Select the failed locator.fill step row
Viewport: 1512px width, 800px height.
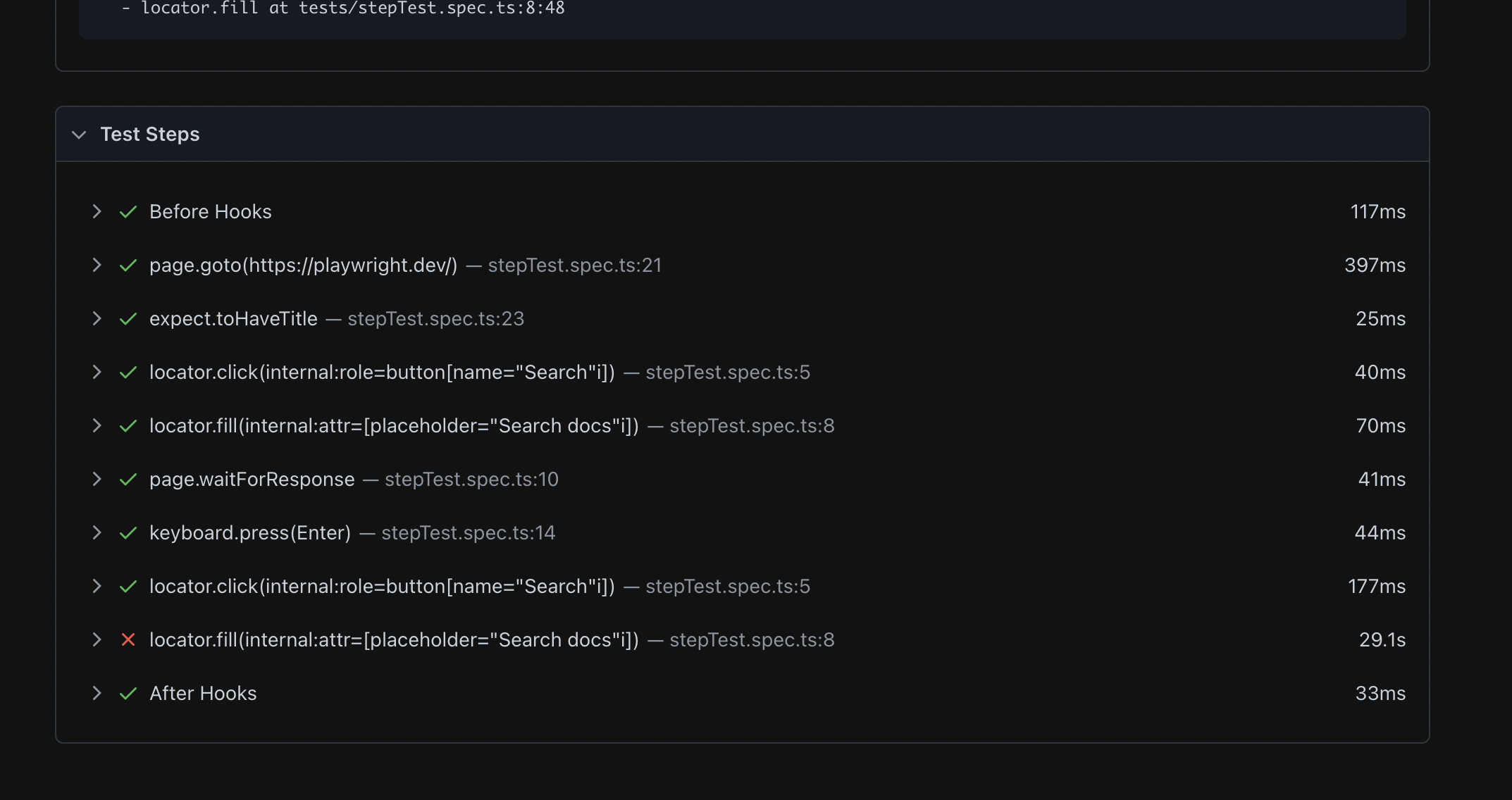(393, 639)
